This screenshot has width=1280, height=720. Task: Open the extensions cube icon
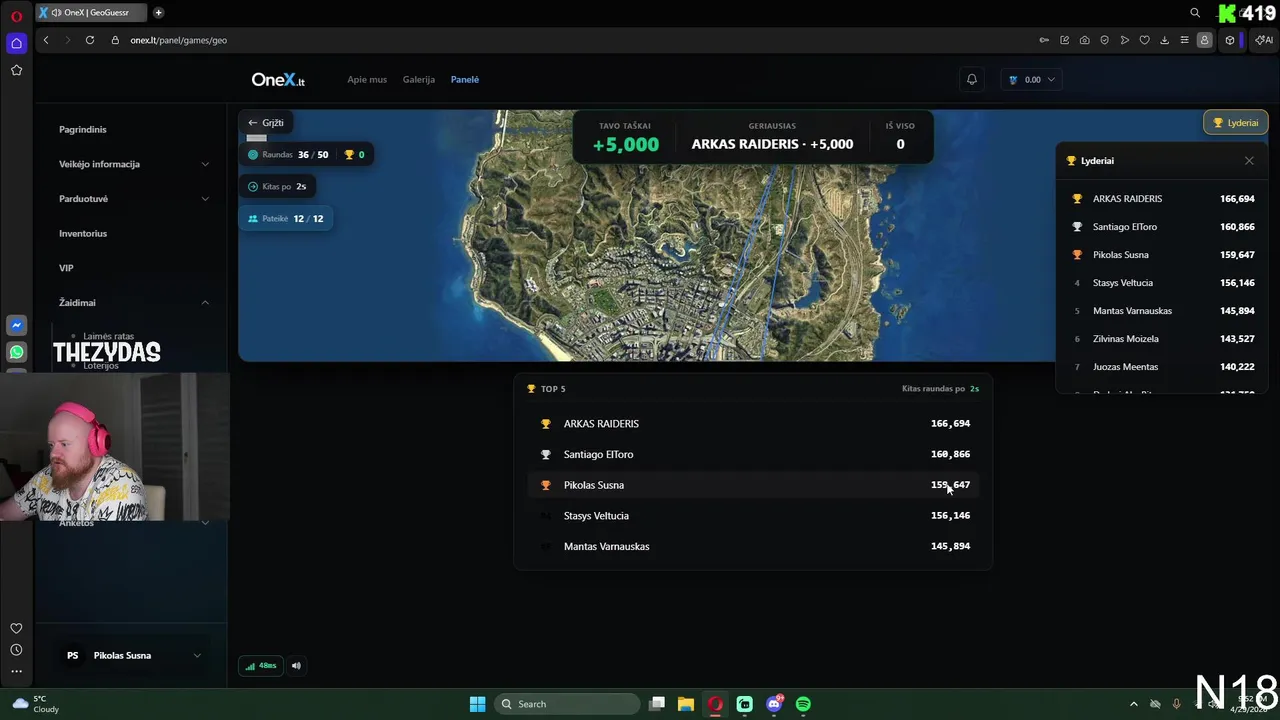(x=1230, y=40)
